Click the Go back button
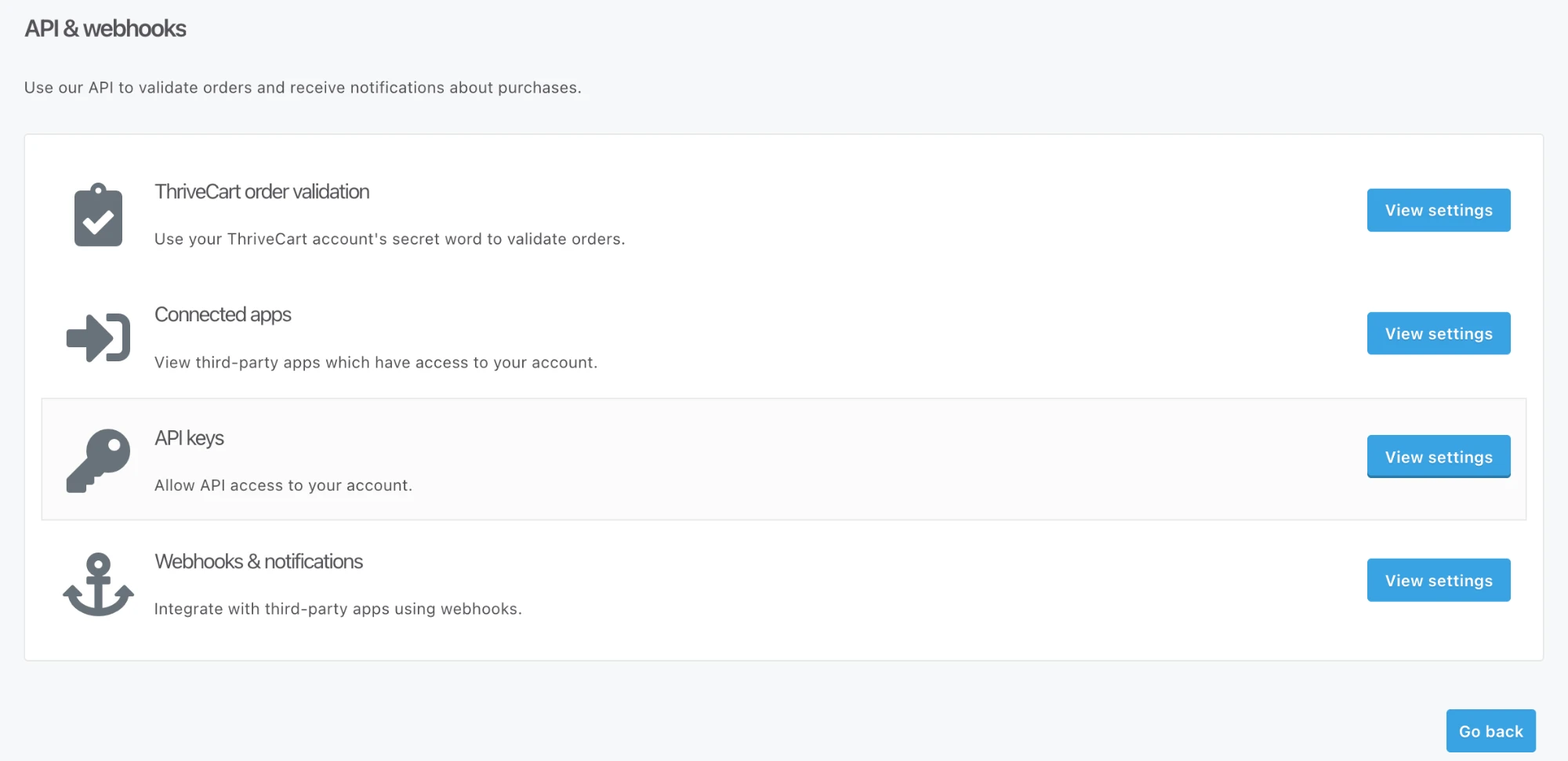The height and width of the screenshot is (761, 1568). tap(1490, 731)
